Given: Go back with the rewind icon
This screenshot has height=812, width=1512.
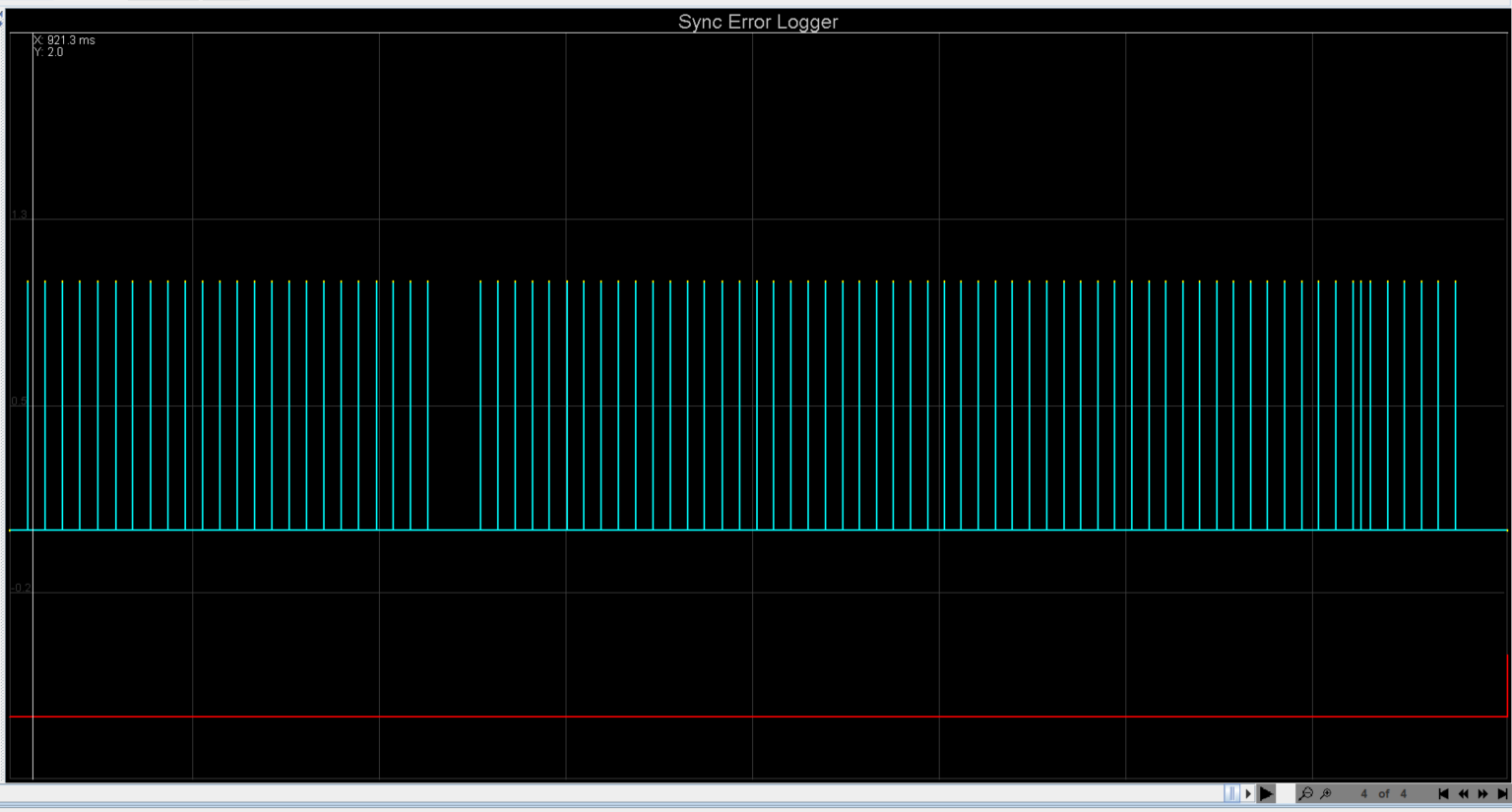Looking at the screenshot, I should tap(1463, 793).
